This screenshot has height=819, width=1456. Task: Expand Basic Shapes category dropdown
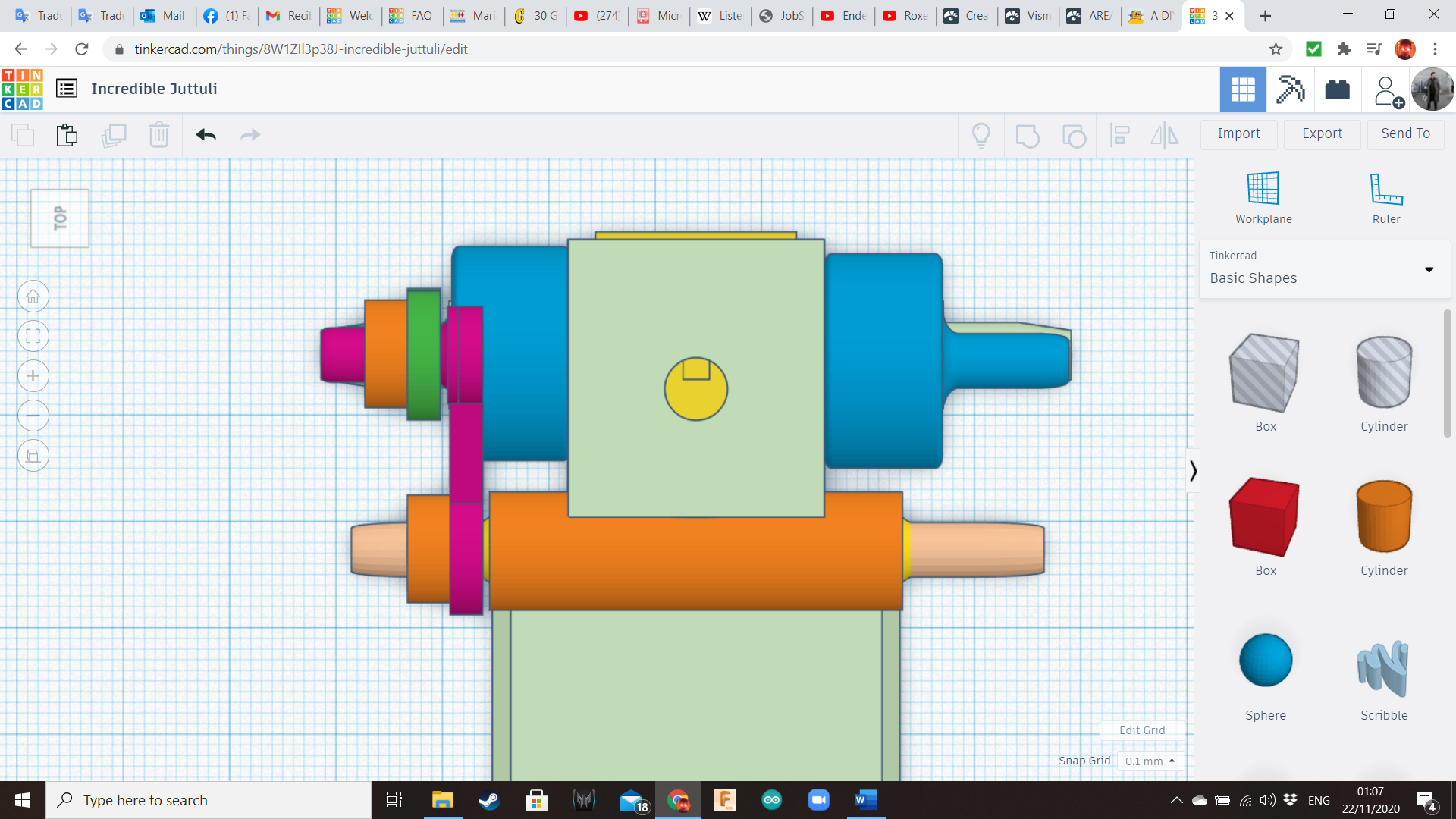(1429, 270)
